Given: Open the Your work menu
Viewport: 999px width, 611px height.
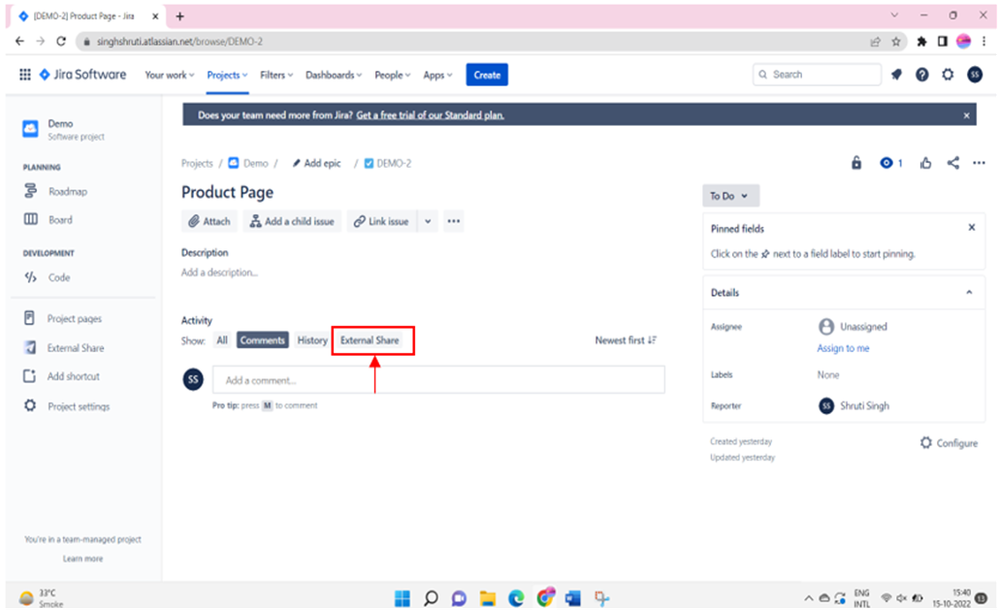Looking at the screenshot, I should (169, 75).
